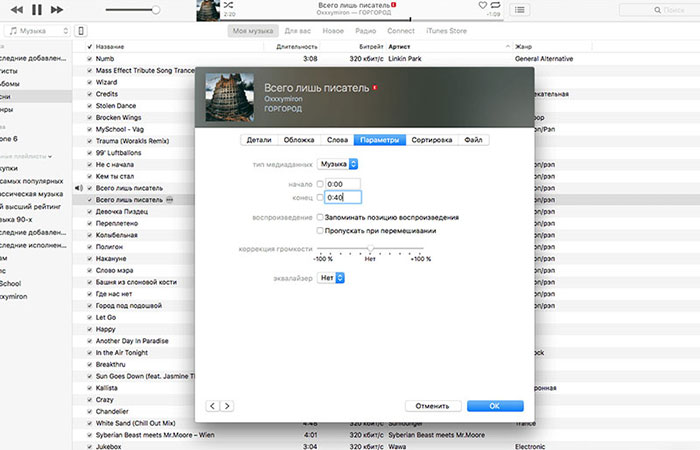Uncheck the Numb song checkbox
The image size is (700, 450).
coord(90,58)
